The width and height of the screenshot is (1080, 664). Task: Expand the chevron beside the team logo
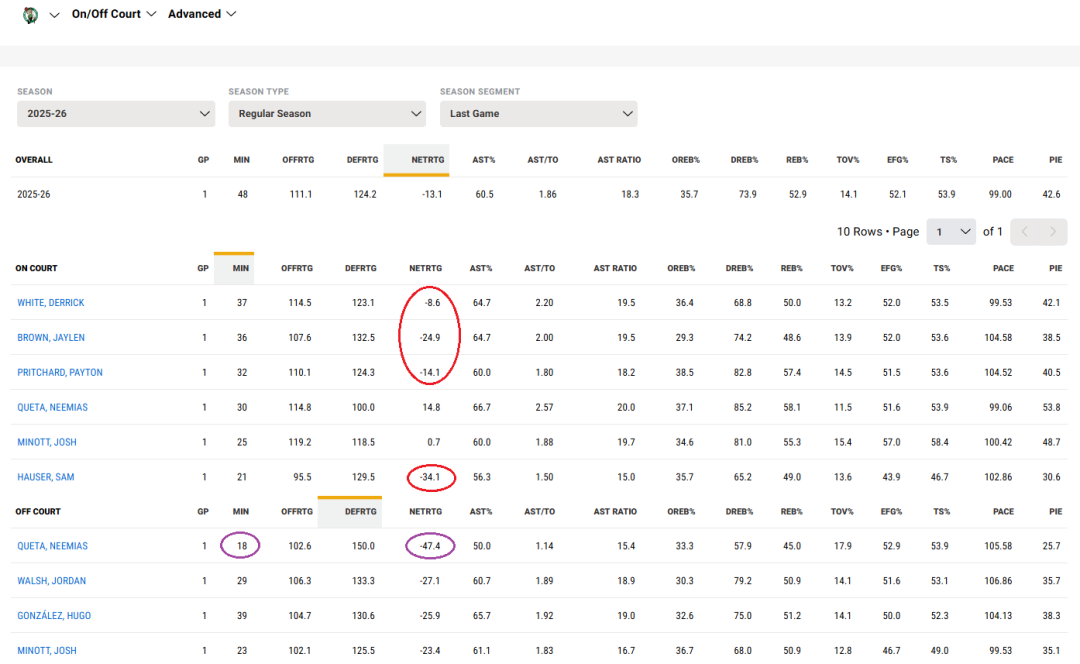coord(54,15)
